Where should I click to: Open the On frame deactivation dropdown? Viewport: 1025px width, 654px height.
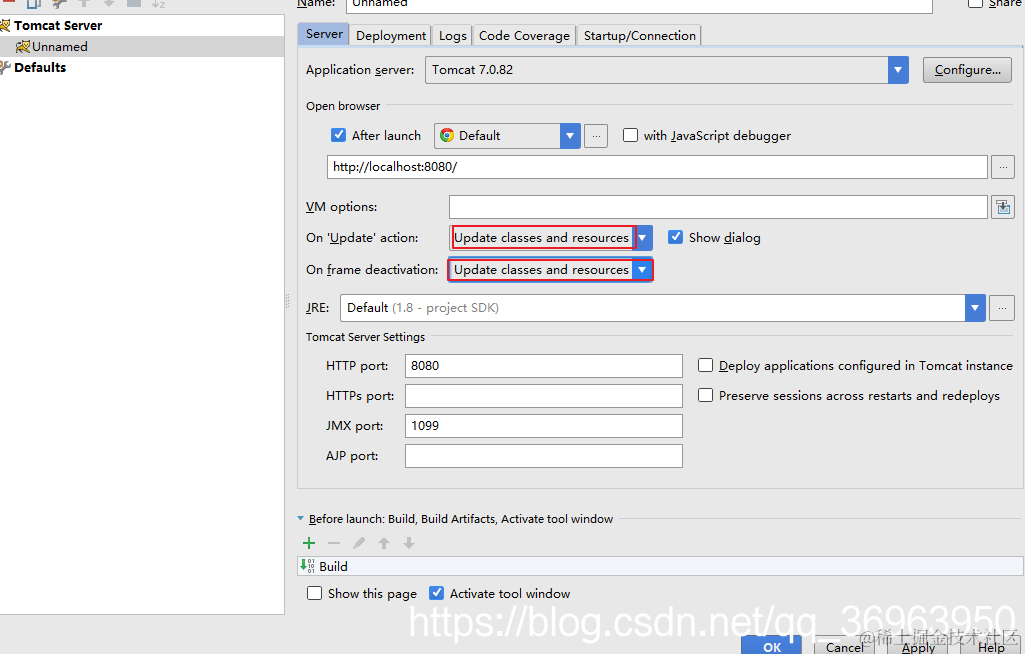pos(643,269)
